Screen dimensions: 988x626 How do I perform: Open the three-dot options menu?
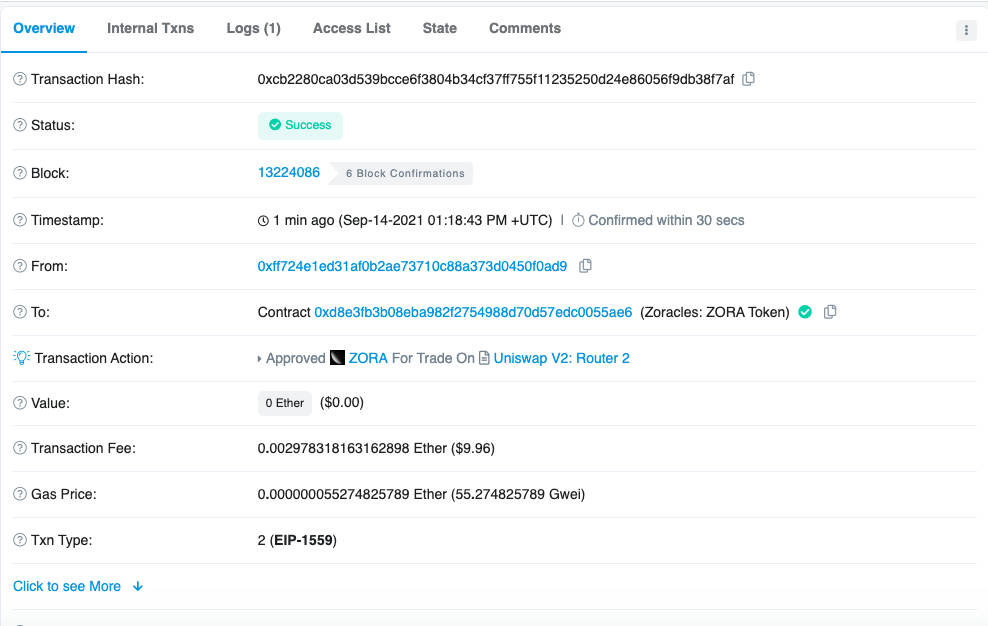pos(966,30)
